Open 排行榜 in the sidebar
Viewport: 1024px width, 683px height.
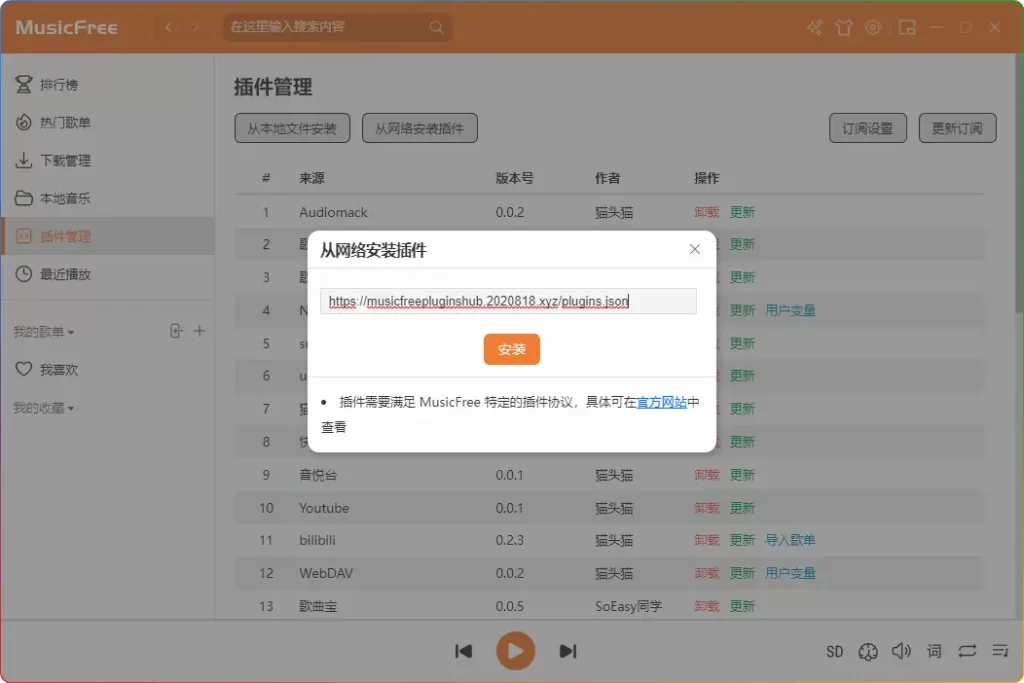[108, 85]
